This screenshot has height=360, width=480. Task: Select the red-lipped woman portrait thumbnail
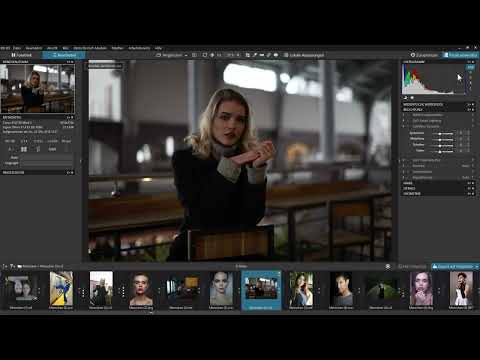[141, 289]
